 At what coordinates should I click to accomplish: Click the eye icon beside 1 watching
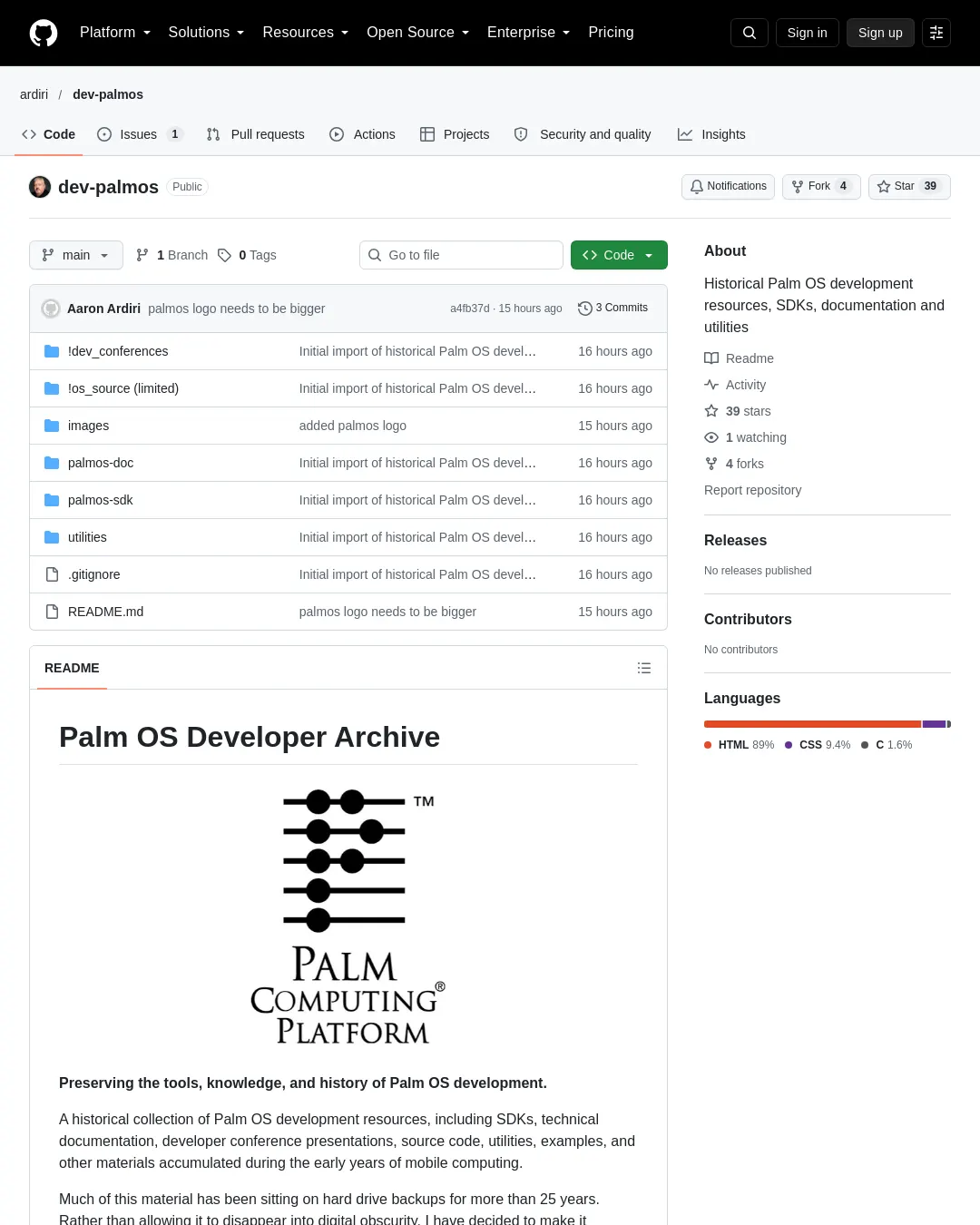(x=711, y=437)
